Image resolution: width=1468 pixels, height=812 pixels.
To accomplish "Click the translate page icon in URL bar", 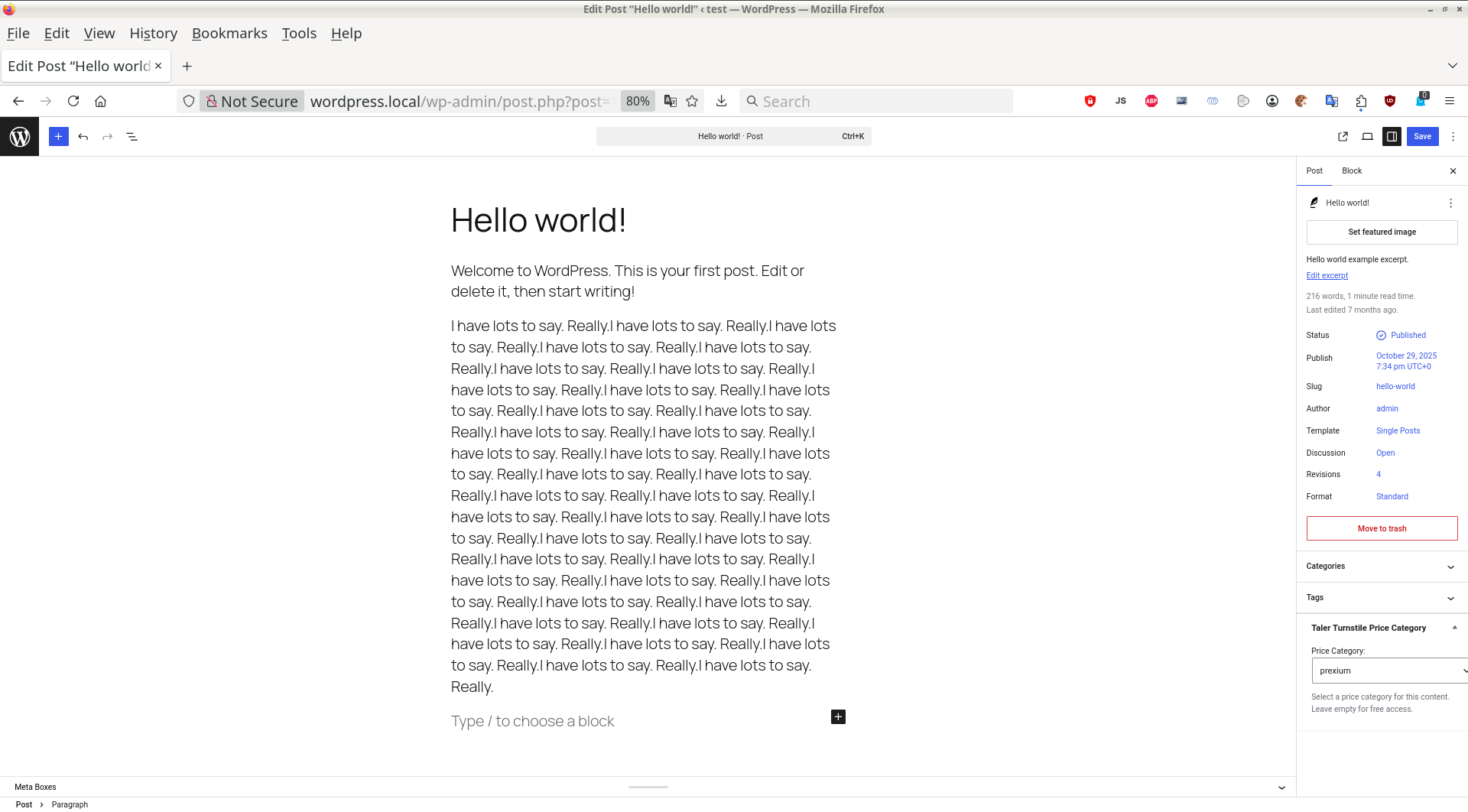I will (x=671, y=101).
